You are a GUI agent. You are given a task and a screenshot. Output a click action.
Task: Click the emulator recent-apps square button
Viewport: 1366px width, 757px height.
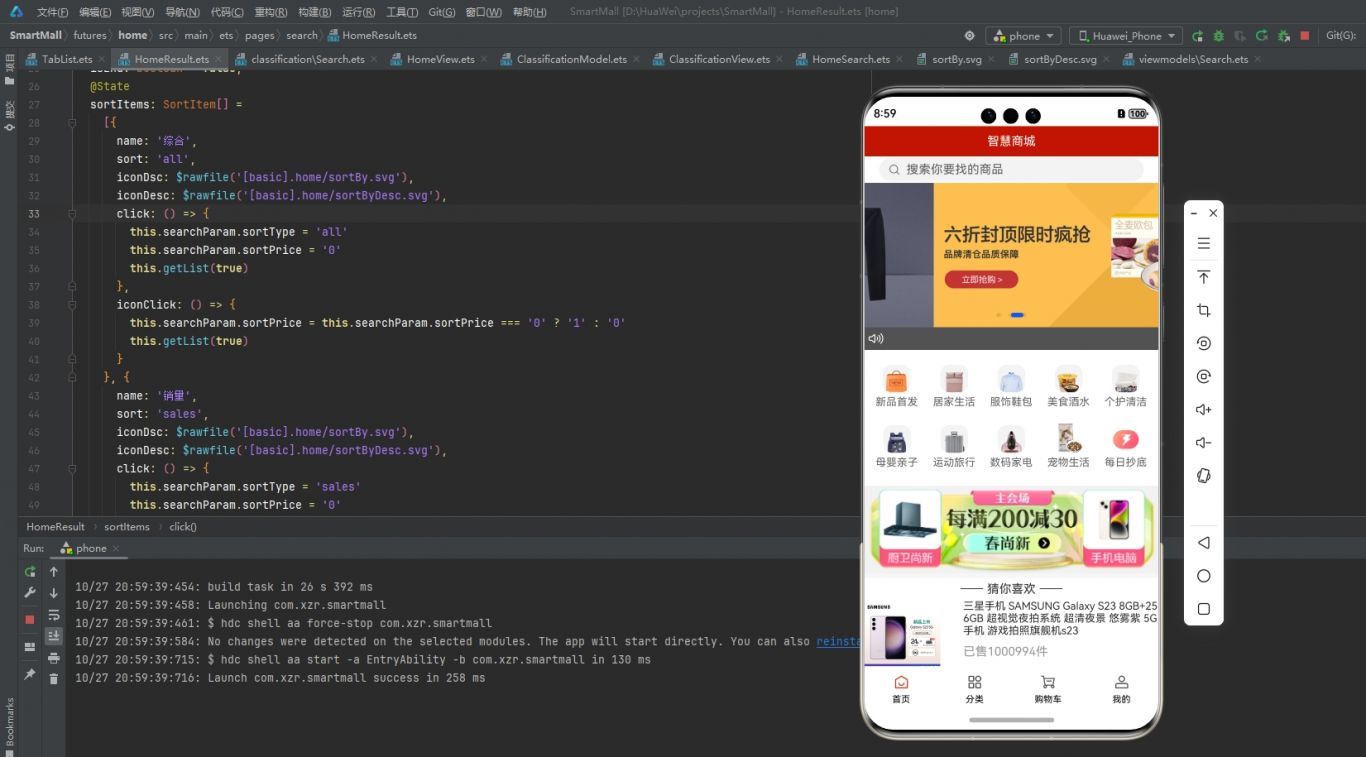[1204, 609]
